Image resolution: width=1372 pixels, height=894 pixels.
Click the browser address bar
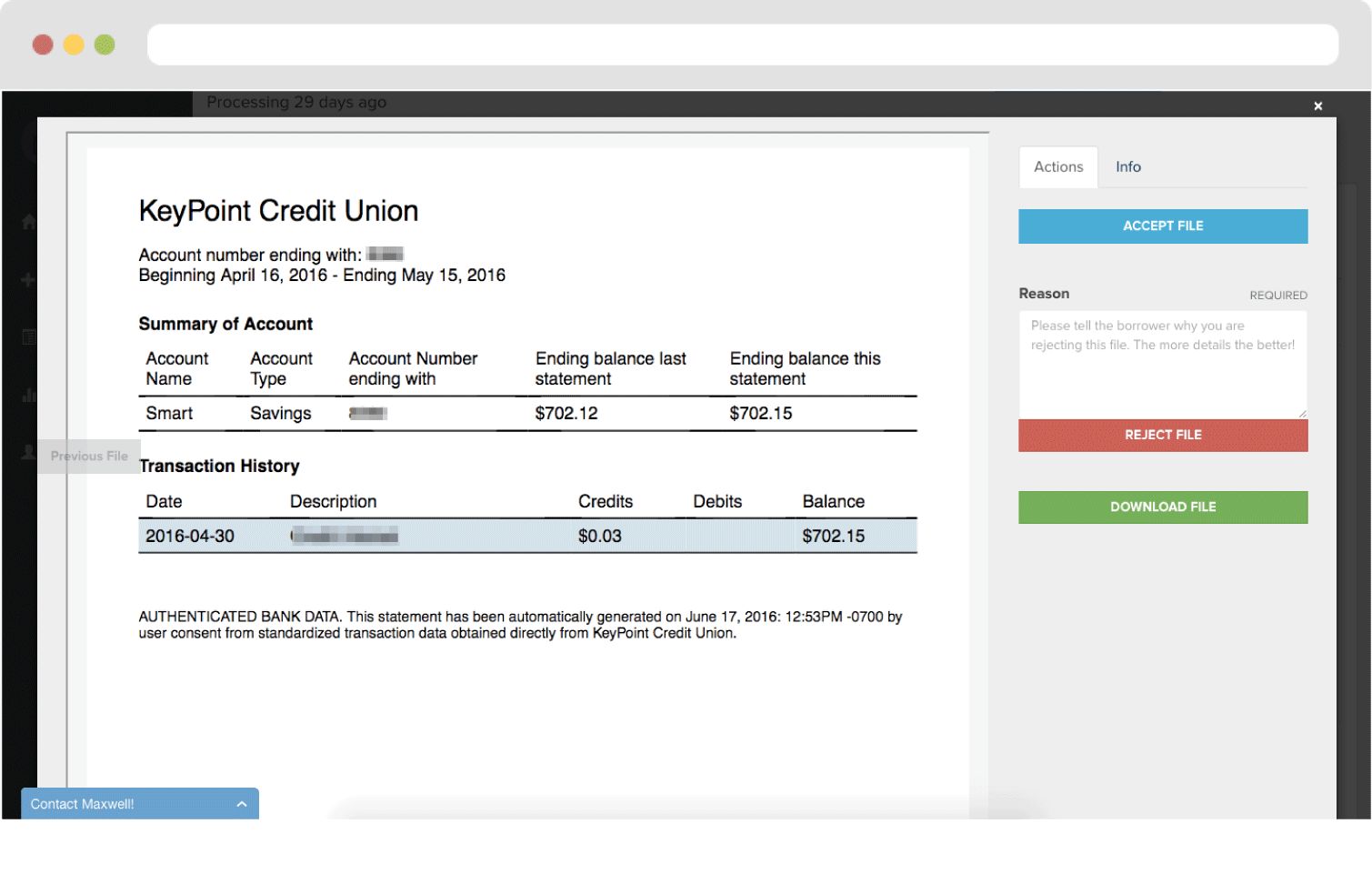click(x=743, y=45)
